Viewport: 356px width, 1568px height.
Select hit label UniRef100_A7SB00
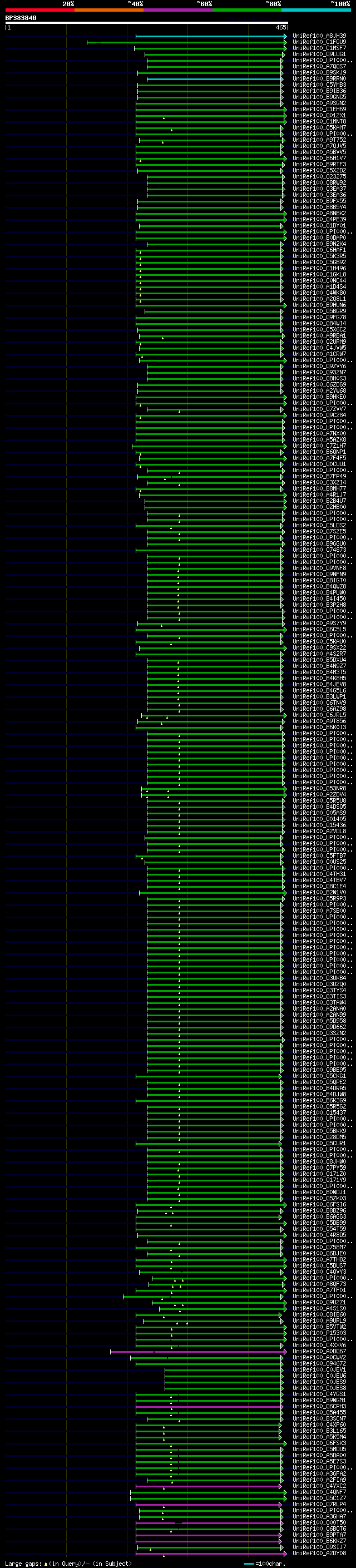(319, 911)
